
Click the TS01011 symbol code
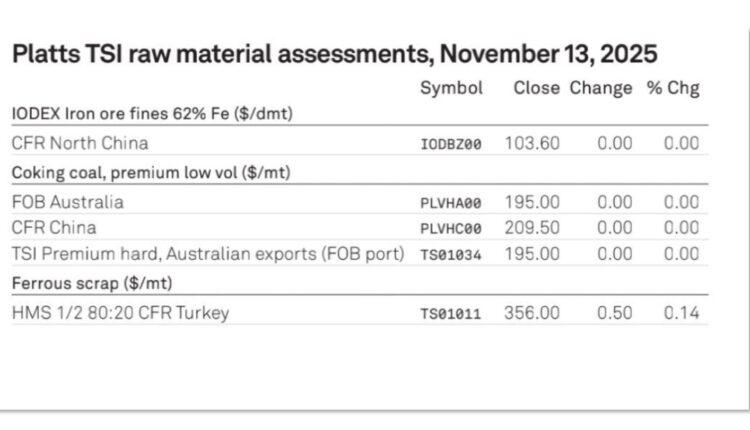tap(451, 314)
